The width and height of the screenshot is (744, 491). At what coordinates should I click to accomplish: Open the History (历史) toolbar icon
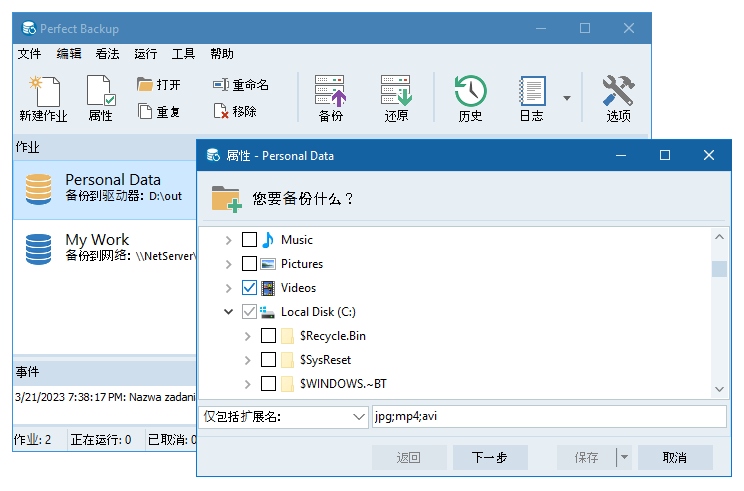[470, 98]
